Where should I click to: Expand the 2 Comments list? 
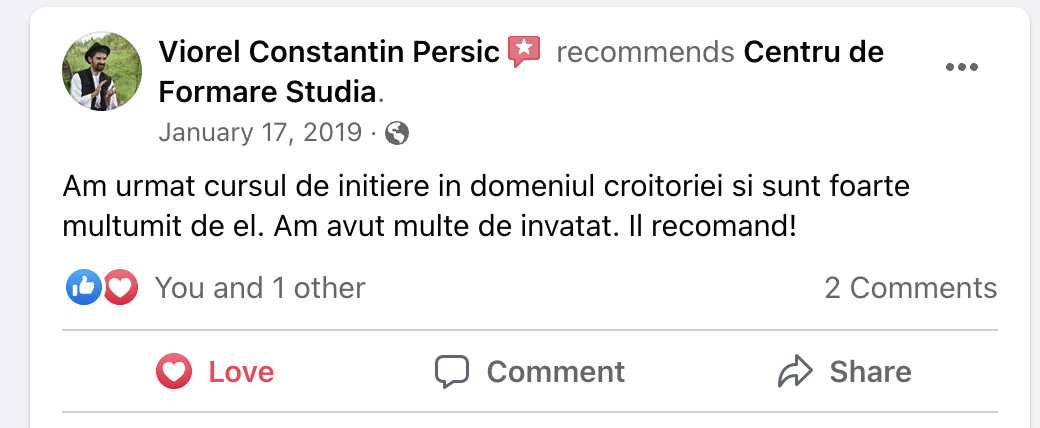click(x=910, y=288)
